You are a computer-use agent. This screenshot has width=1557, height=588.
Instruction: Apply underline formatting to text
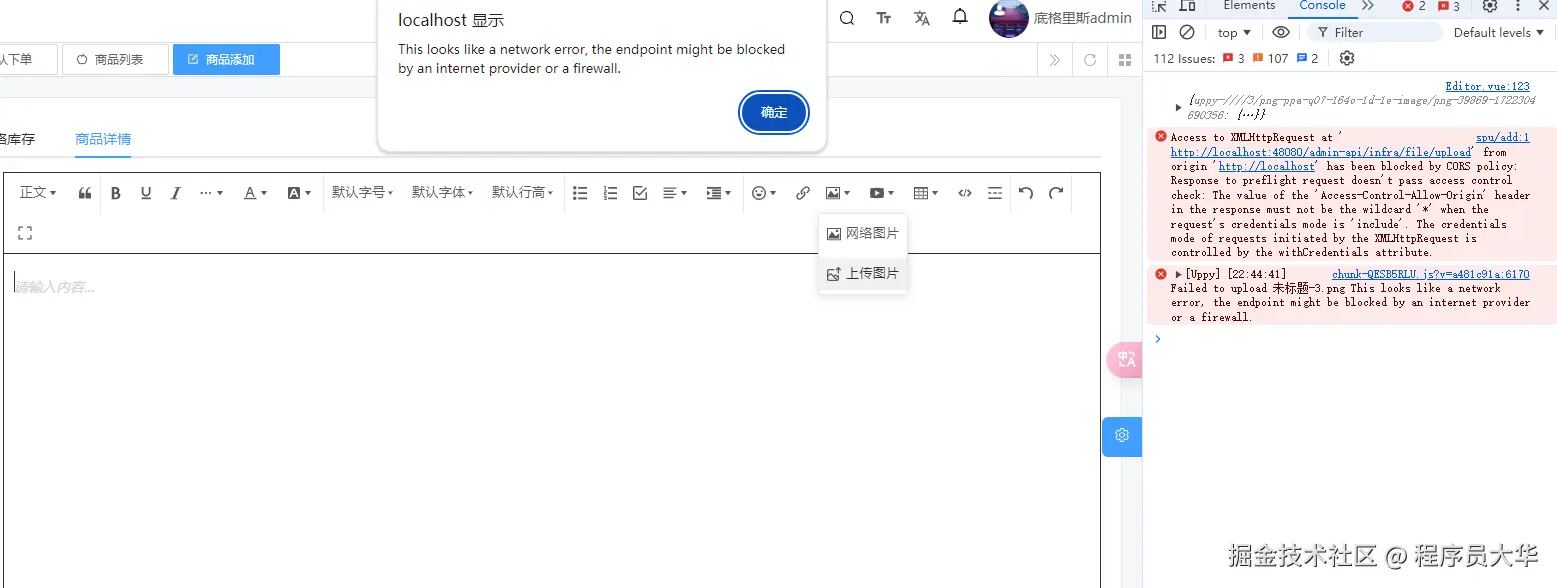pyautogui.click(x=145, y=193)
